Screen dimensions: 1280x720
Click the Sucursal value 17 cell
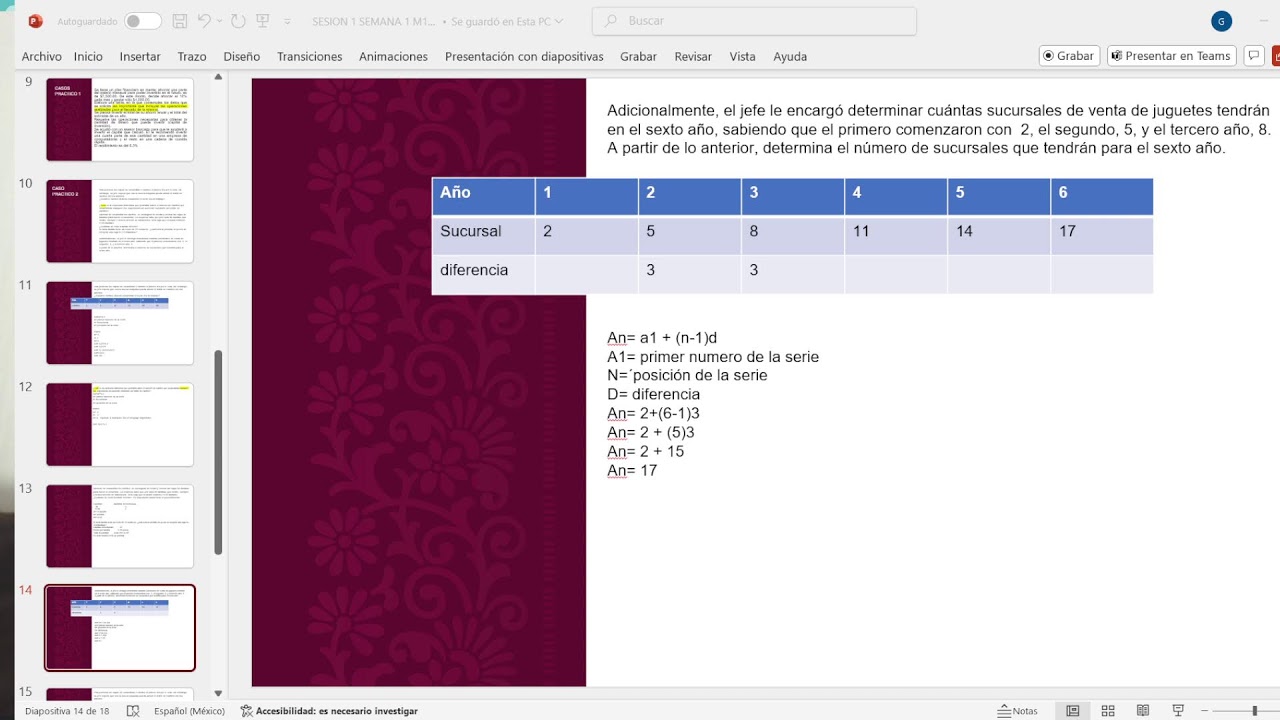(1102, 235)
